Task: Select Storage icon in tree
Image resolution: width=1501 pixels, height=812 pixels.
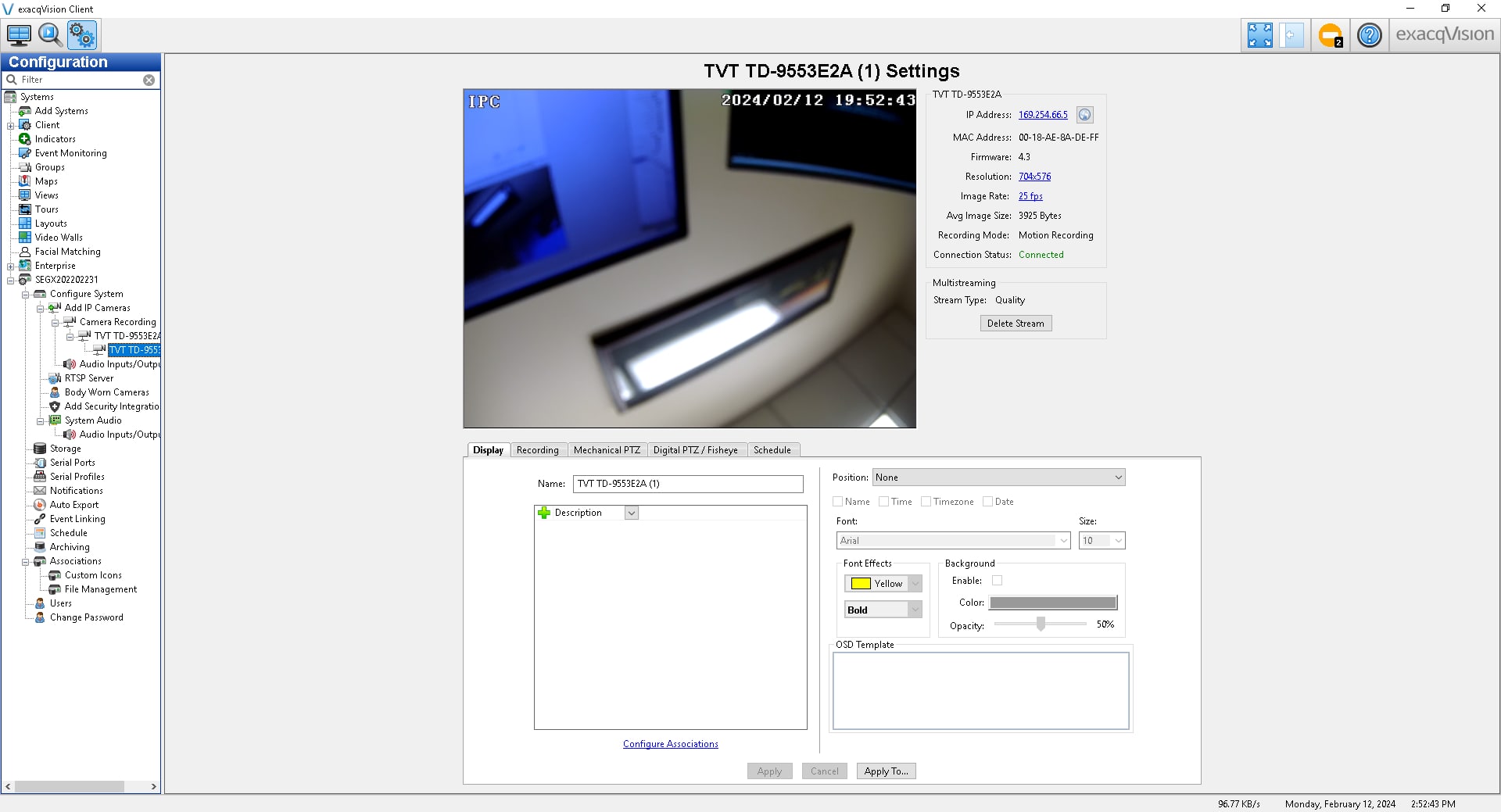Action: [40, 449]
